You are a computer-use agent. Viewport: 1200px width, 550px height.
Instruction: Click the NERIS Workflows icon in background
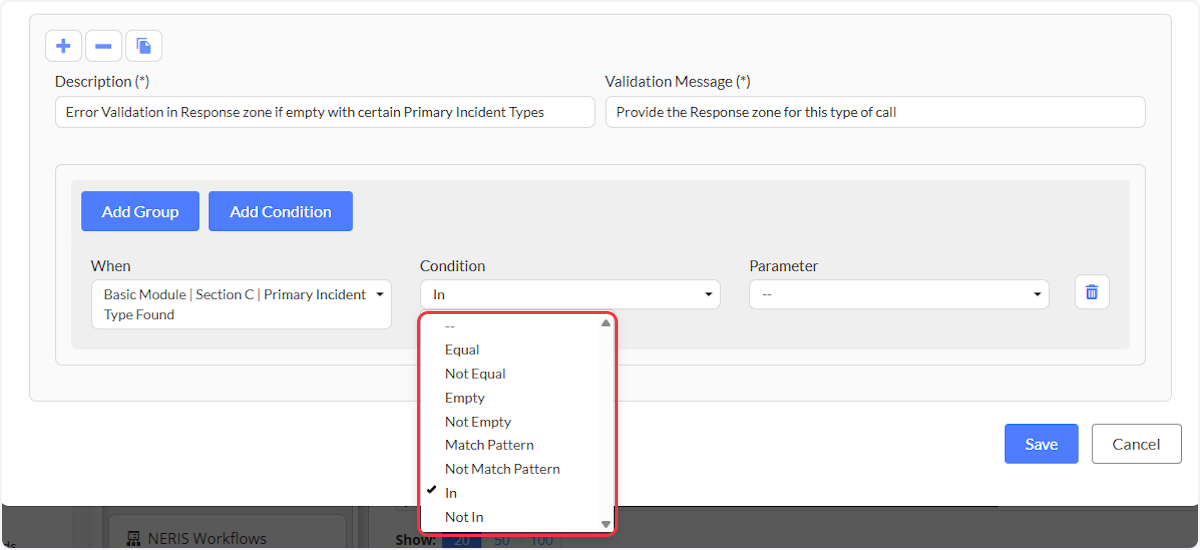(133, 538)
